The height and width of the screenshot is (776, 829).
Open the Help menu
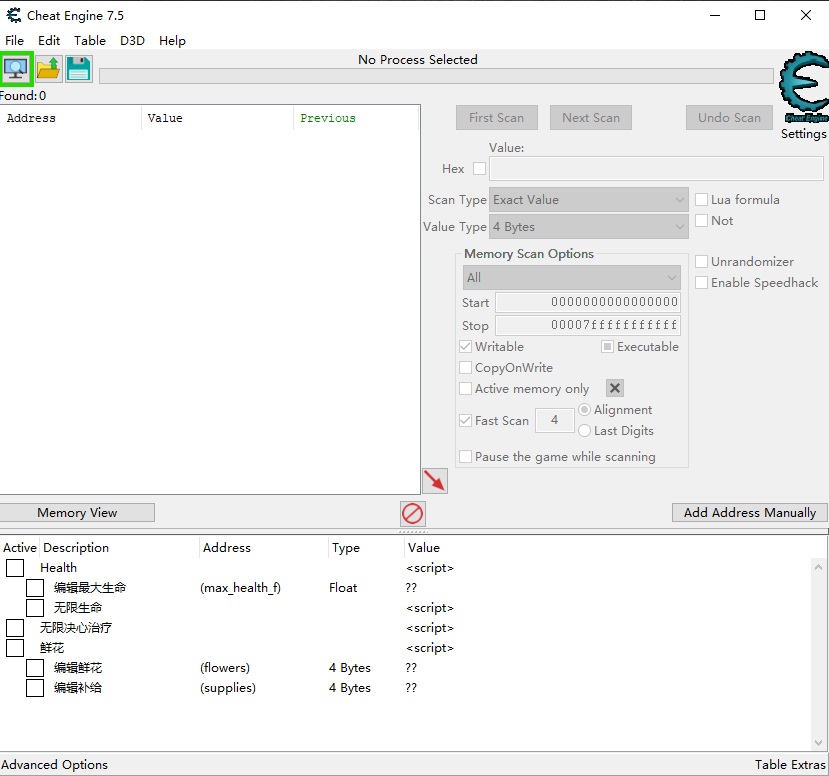[172, 41]
